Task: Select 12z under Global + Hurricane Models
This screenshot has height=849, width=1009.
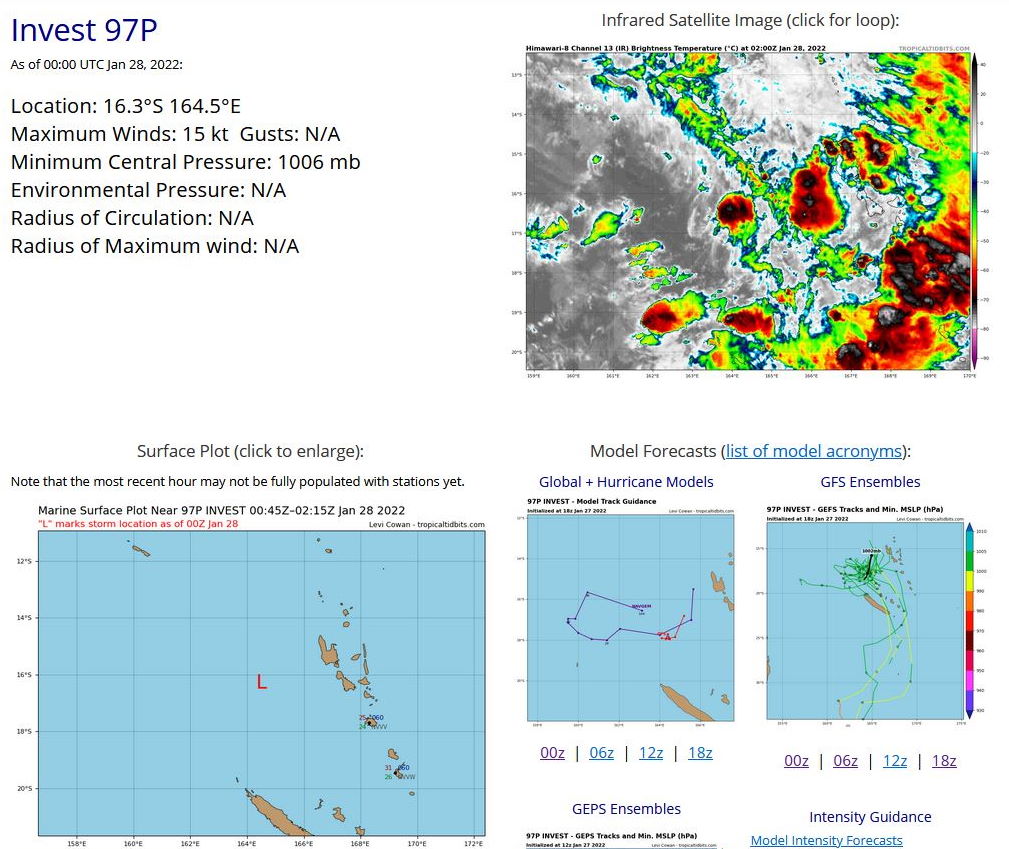Action: coord(651,753)
